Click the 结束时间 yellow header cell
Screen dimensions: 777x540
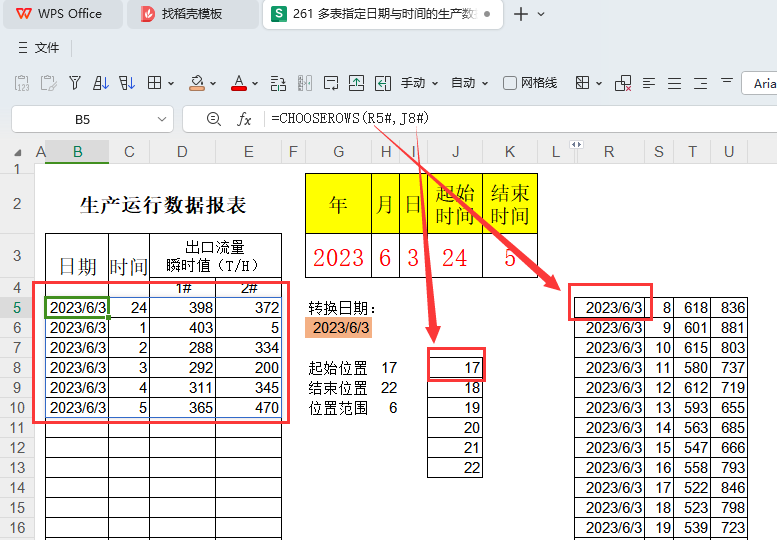pyautogui.click(x=510, y=204)
